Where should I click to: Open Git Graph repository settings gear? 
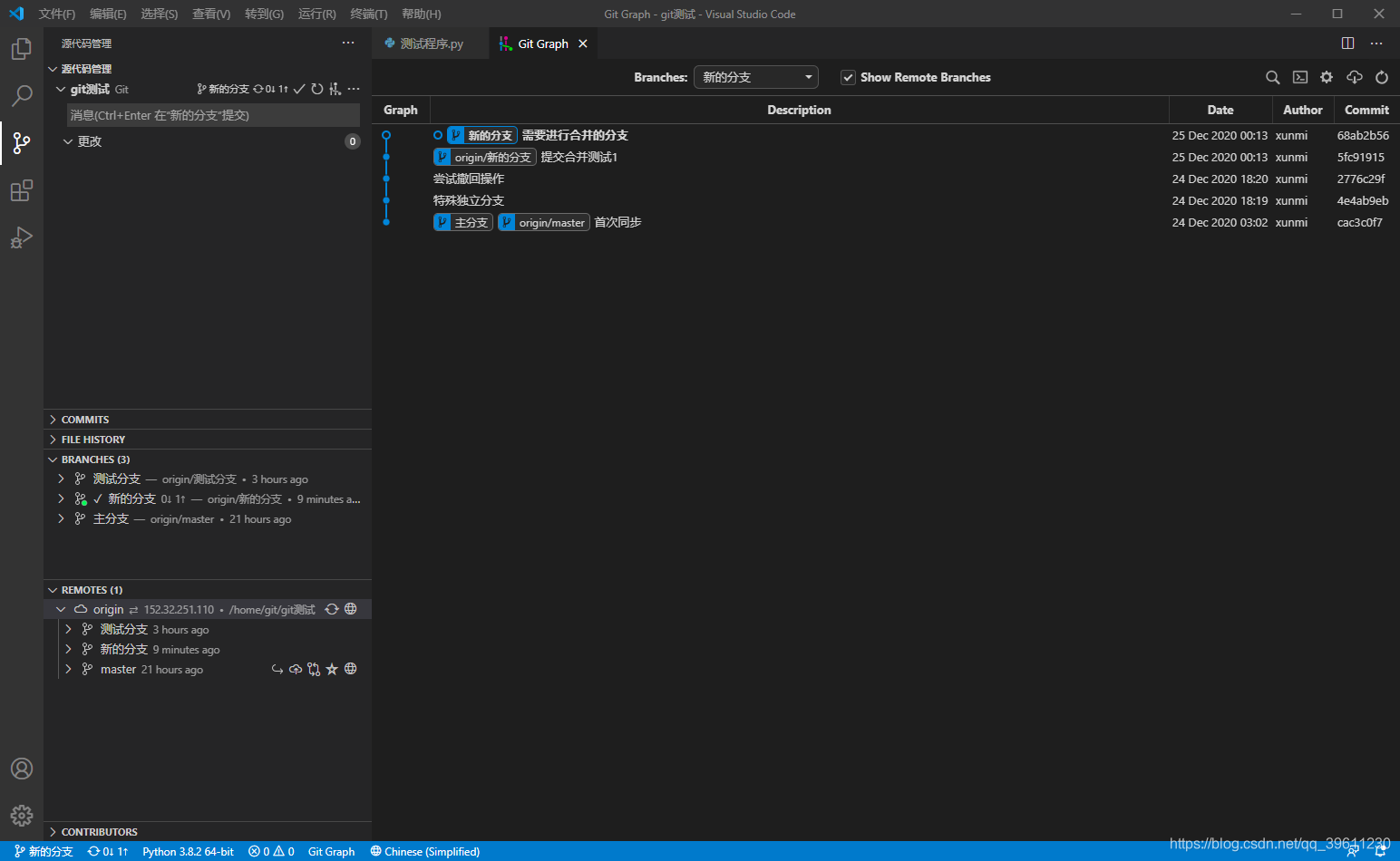[x=1327, y=77]
